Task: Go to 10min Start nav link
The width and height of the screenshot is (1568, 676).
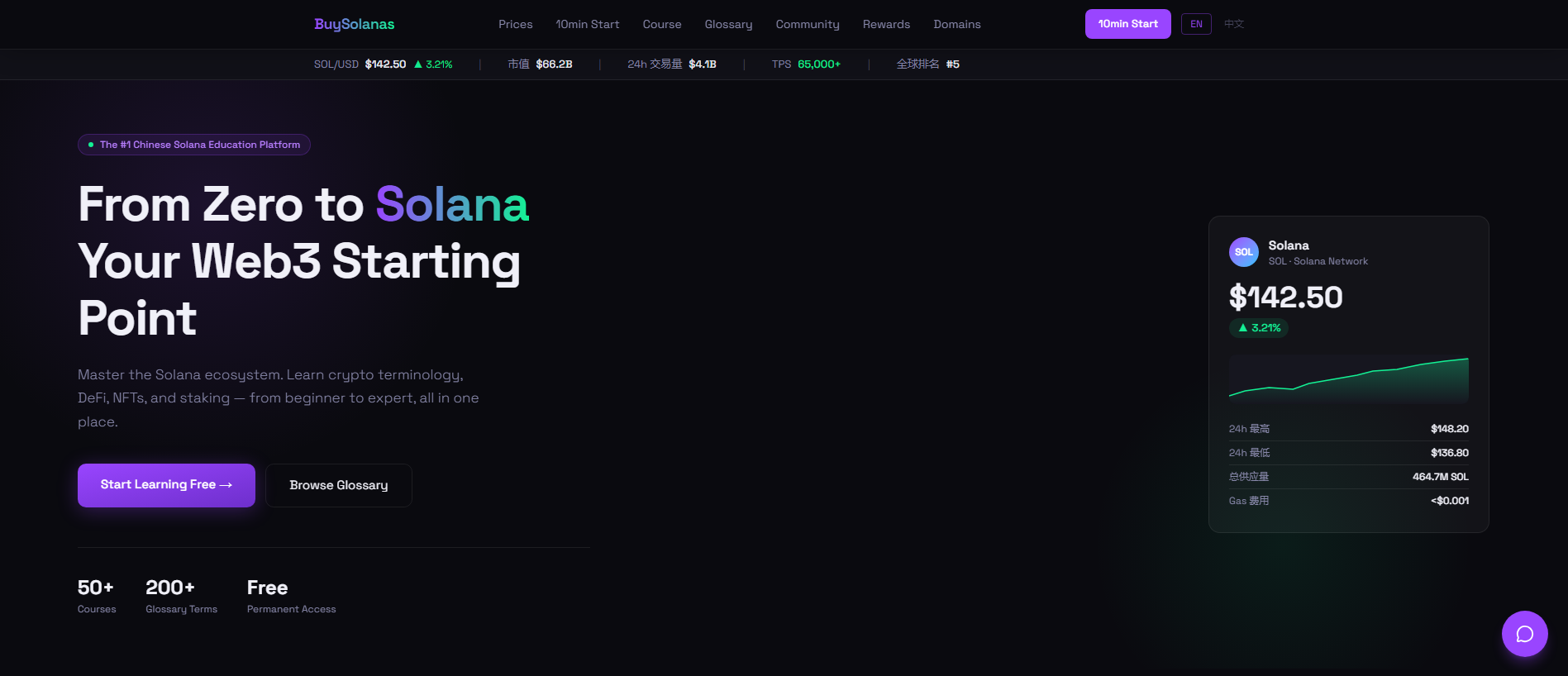Action: click(x=588, y=24)
